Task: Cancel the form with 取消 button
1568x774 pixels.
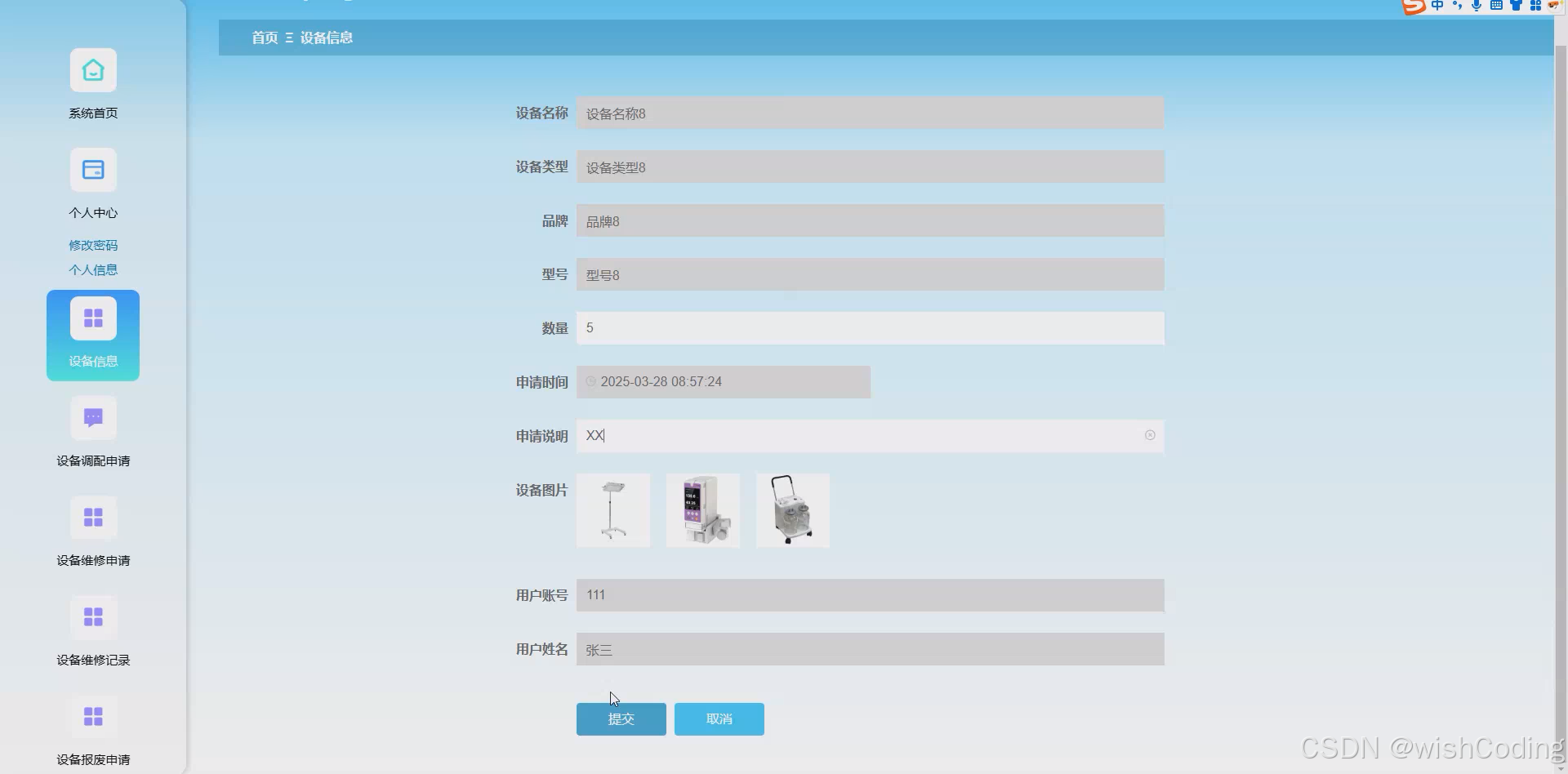Action: coord(719,718)
